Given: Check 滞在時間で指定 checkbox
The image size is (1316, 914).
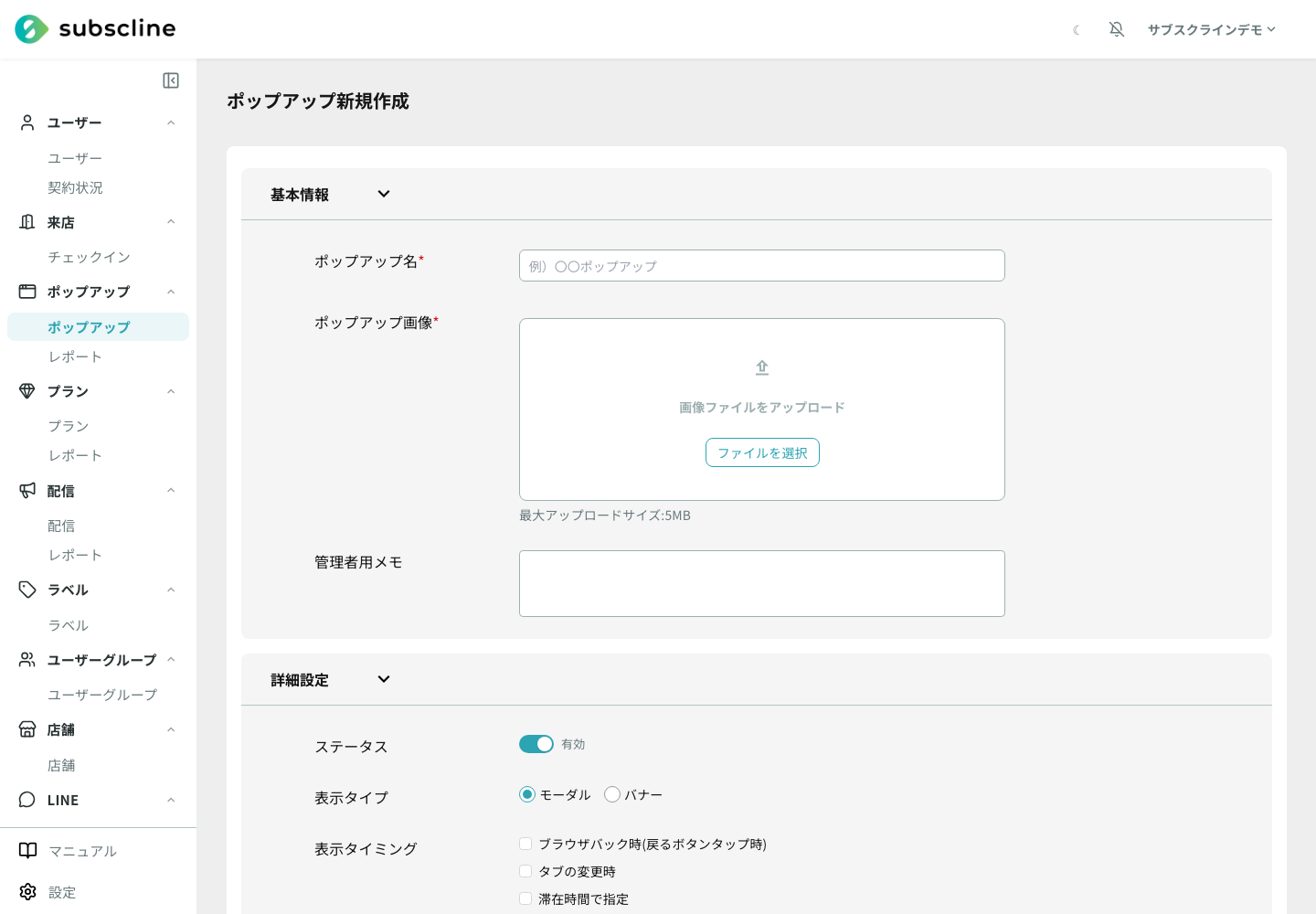Looking at the screenshot, I should point(525,898).
